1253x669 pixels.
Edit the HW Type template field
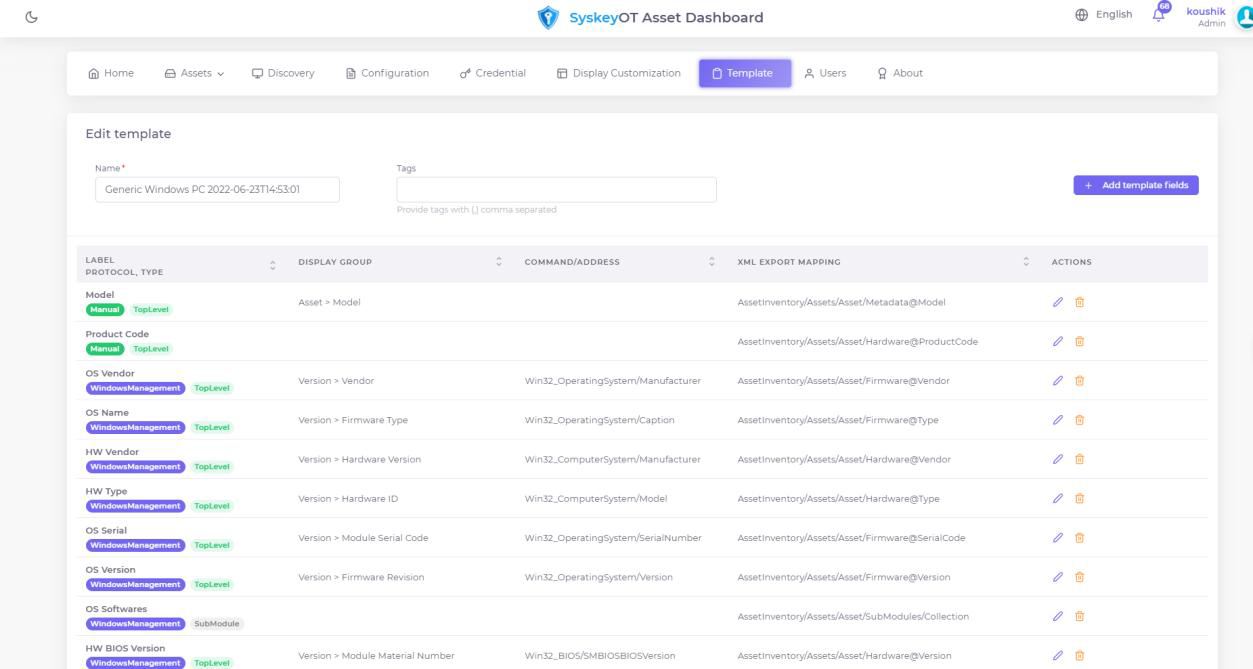(1058, 498)
